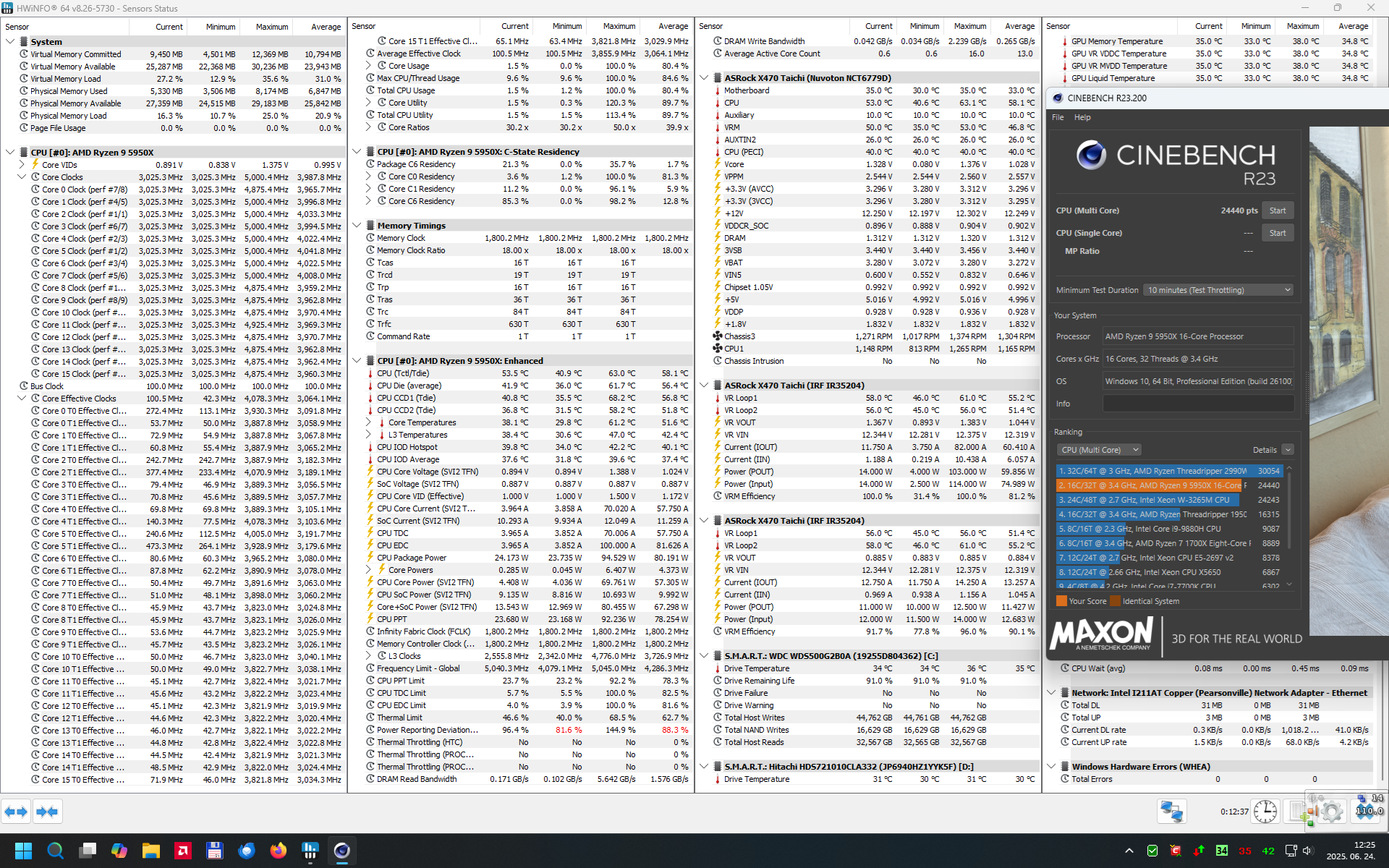Open the floppy disk app on the taskbar

[x=215, y=851]
